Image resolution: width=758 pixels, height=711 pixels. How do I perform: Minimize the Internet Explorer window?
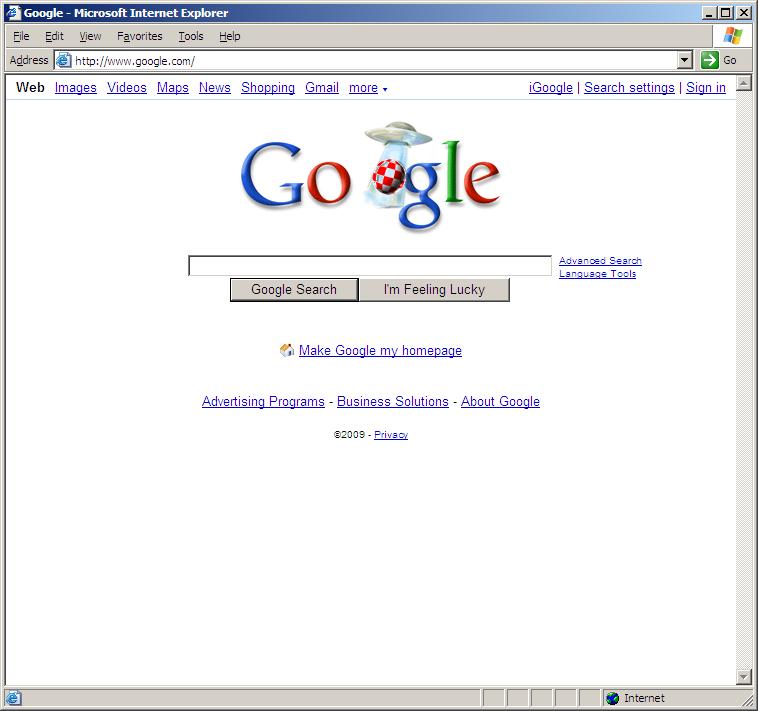[709, 13]
